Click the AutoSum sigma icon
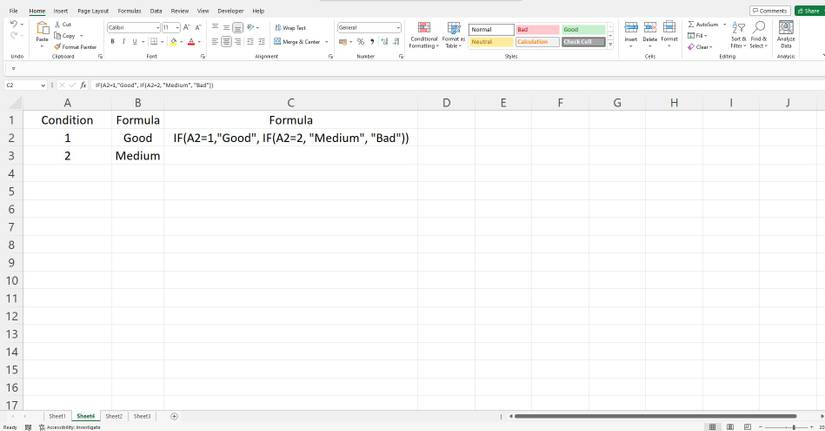825x431 pixels. [x=691, y=24]
